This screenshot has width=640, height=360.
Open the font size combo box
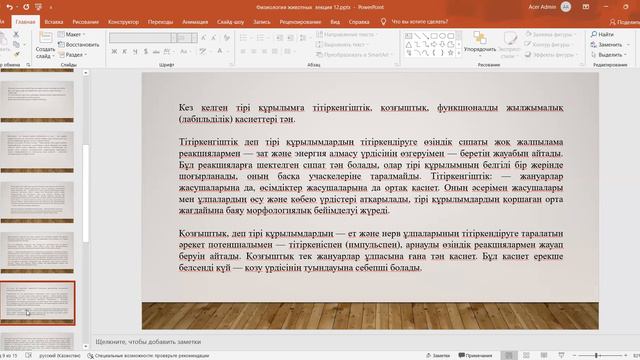(187, 38)
